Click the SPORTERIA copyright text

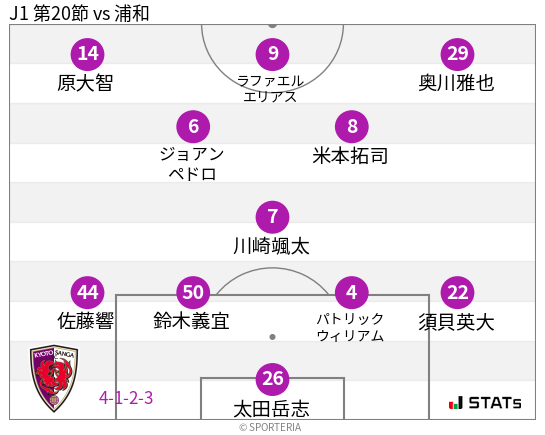[x=270, y=427]
